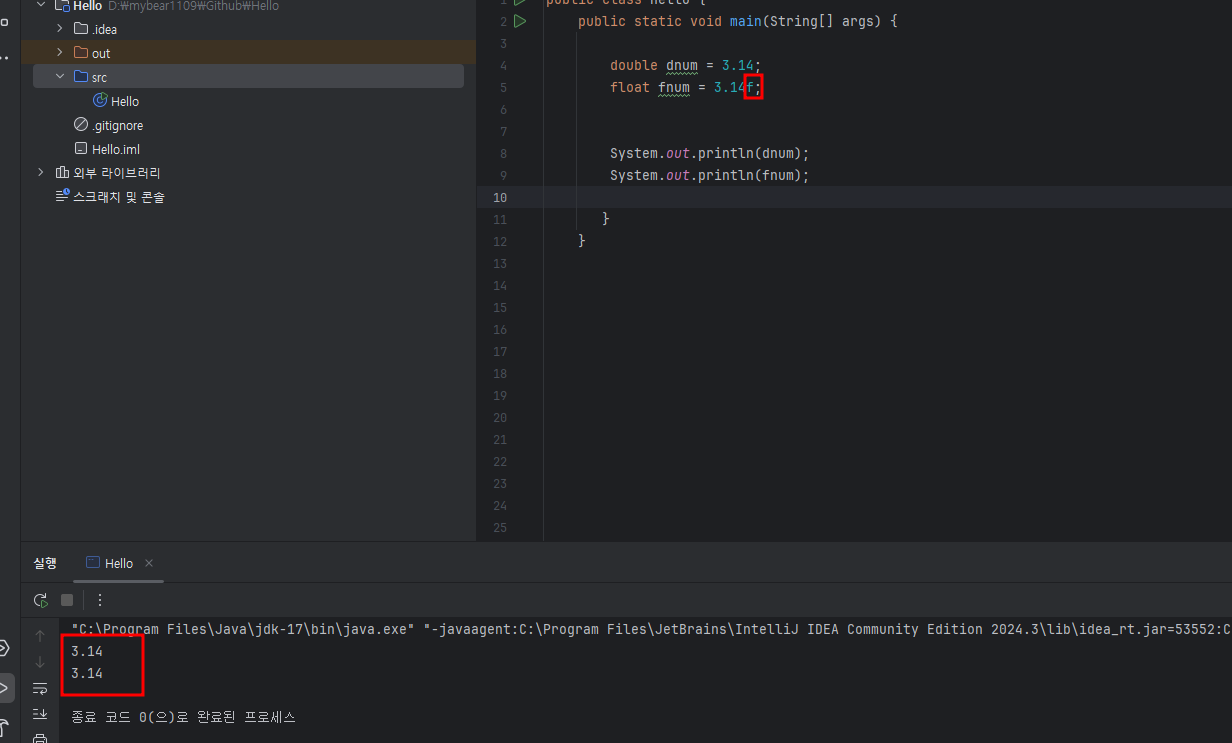Select the .gitignore file name

(x=118, y=125)
